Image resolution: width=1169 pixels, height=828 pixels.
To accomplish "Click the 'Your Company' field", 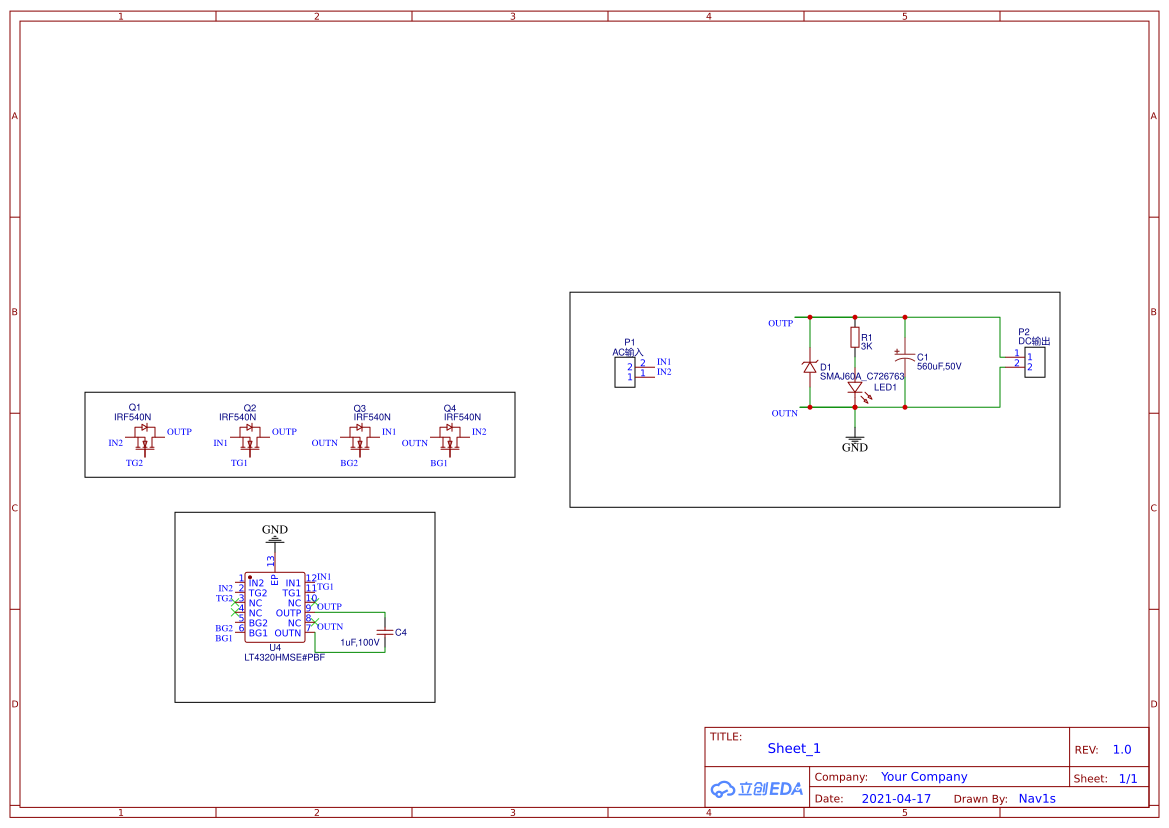I will tap(924, 777).
